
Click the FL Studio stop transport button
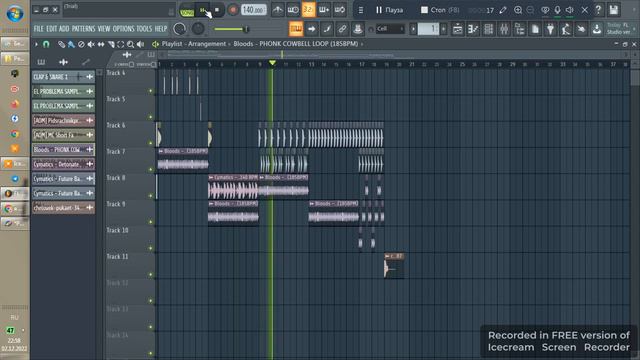(x=217, y=10)
